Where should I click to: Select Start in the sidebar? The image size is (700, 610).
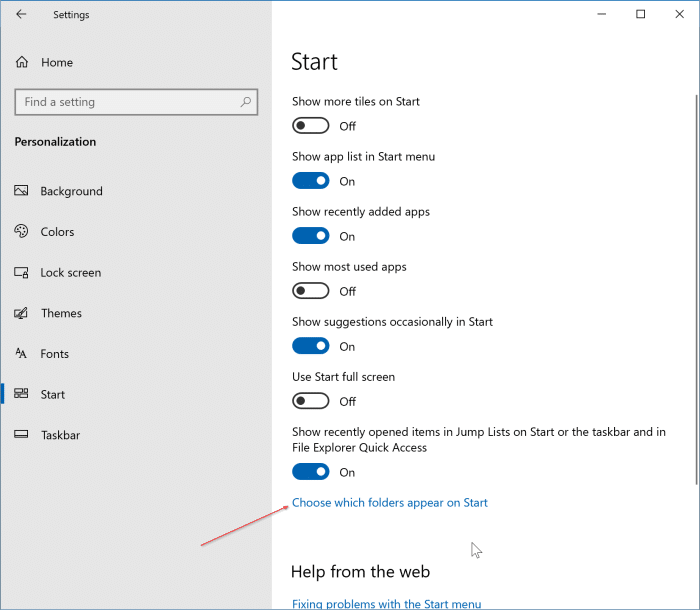point(53,394)
